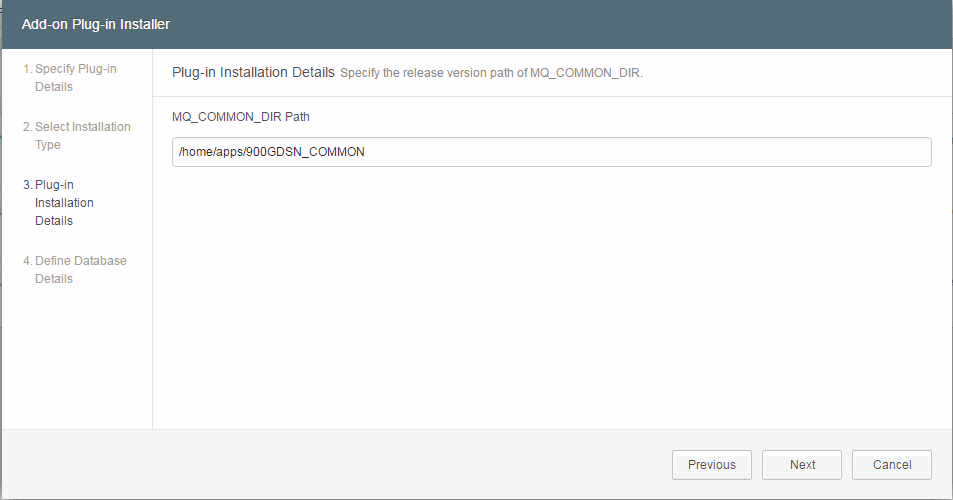The width and height of the screenshot is (953, 500).
Task: Focus the MQ_COMMON_DIR Path input field
Action: pyautogui.click(x=551, y=152)
